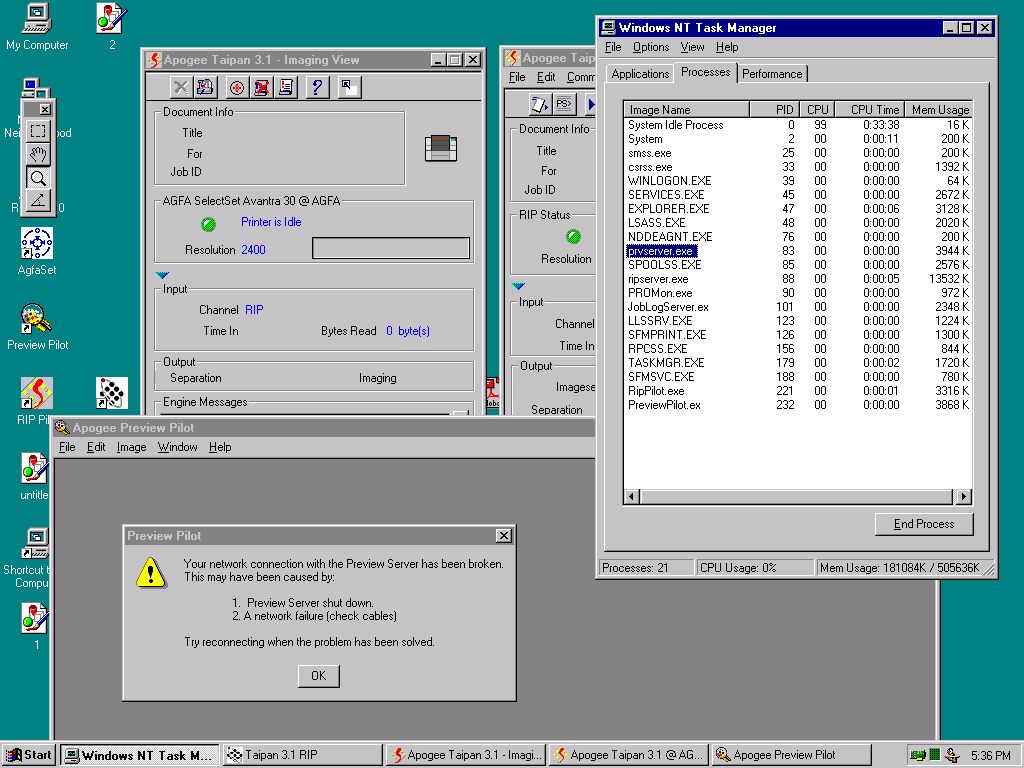Click the left scroll arrow in process list
The height and width of the screenshot is (768, 1024).
tap(632, 497)
